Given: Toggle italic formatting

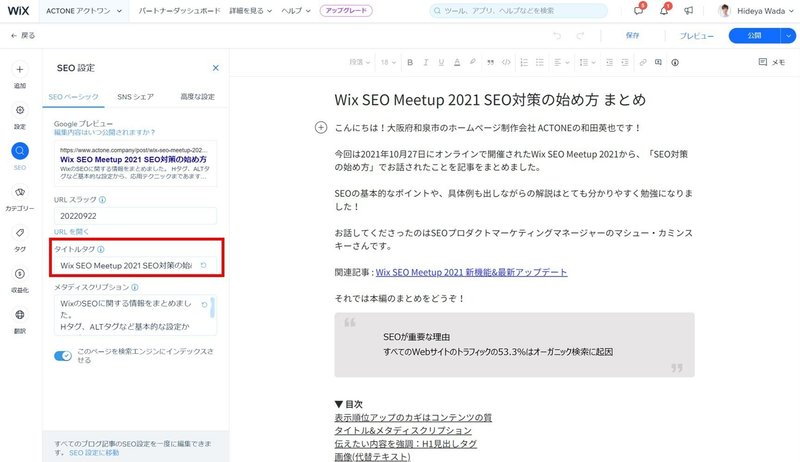Looking at the screenshot, I should coord(426,62).
